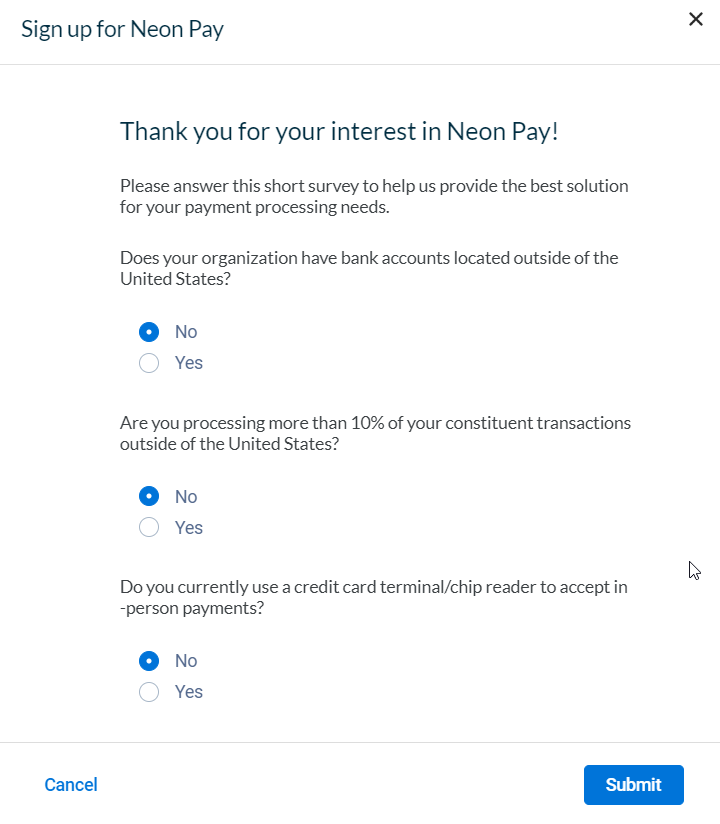
Task: Select No for using a credit card terminal
Action: [x=149, y=660]
